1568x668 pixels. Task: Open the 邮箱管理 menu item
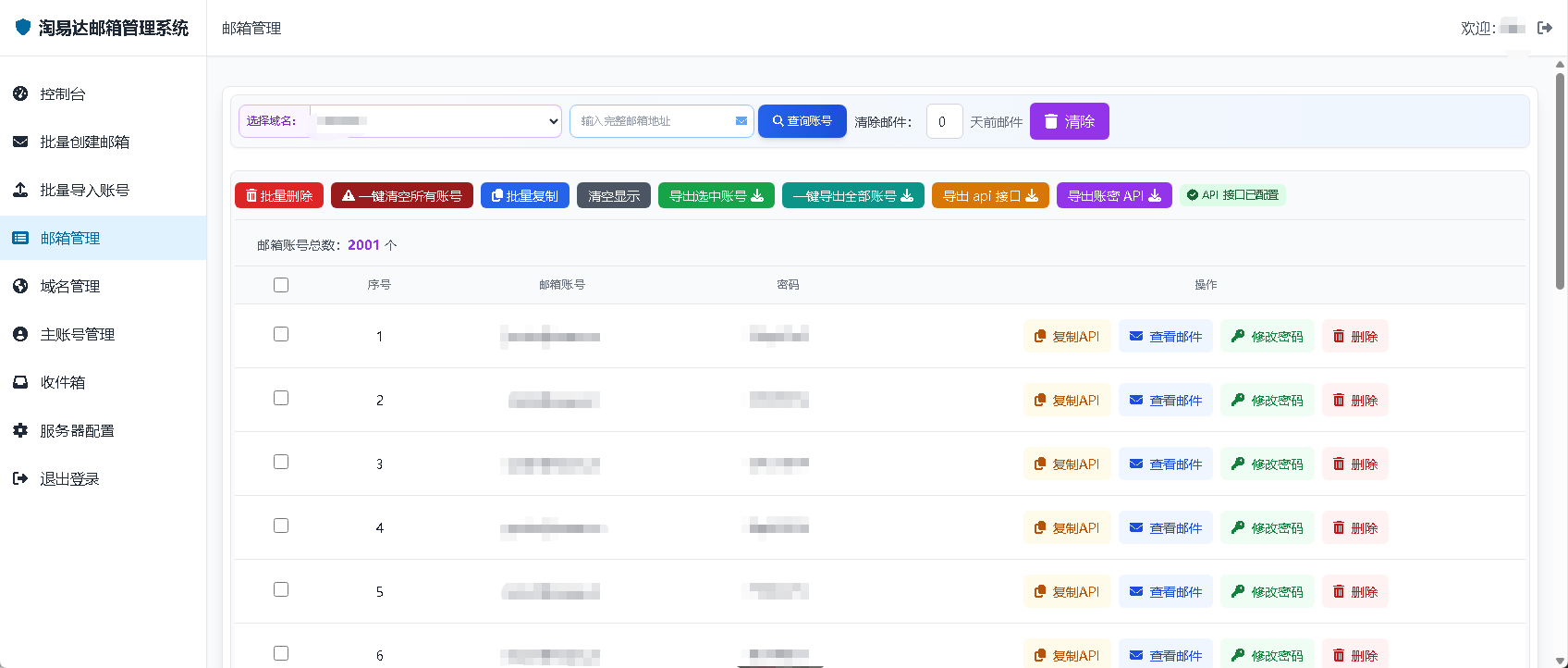tap(70, 238)
